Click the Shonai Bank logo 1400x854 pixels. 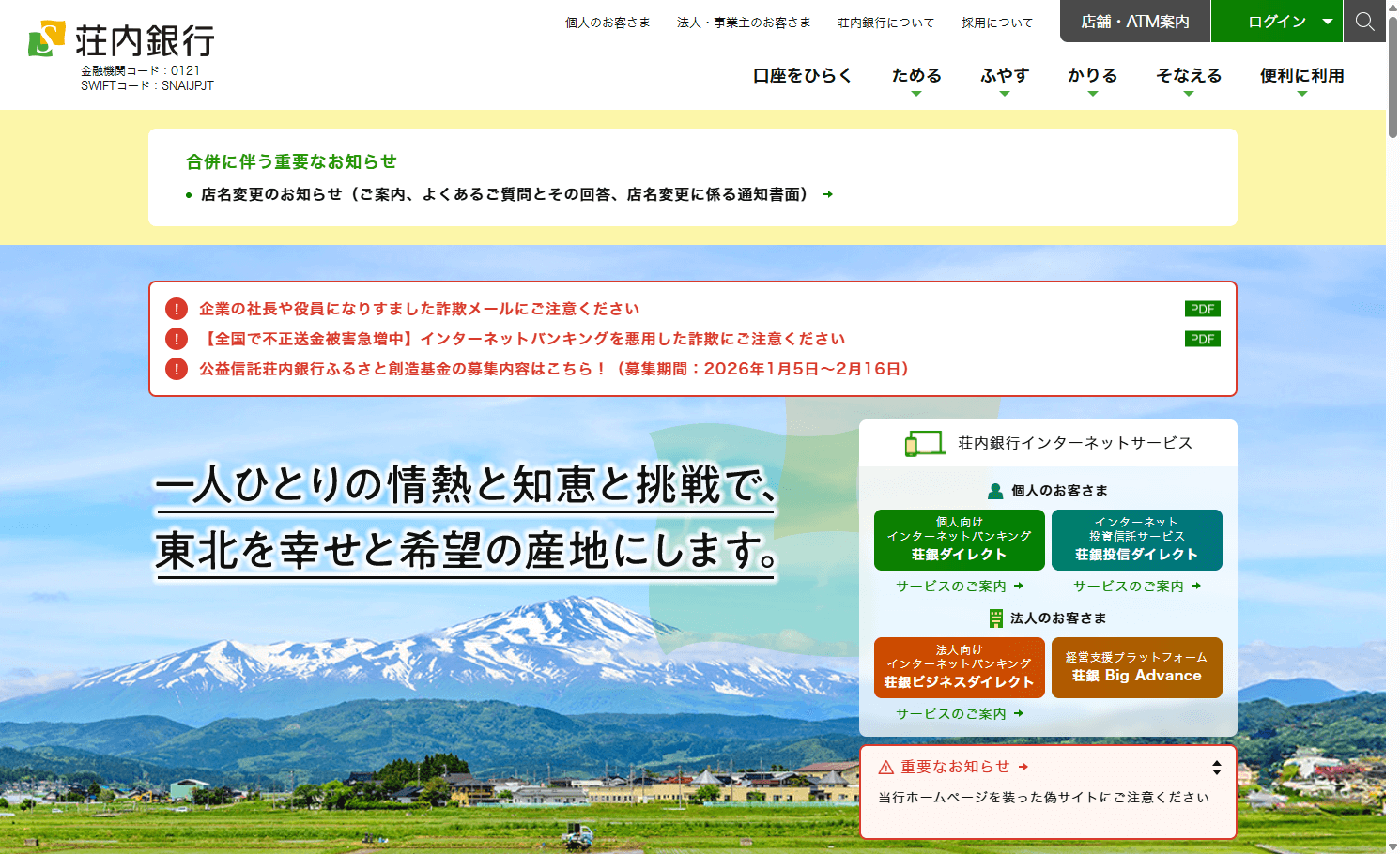[122, 40]
